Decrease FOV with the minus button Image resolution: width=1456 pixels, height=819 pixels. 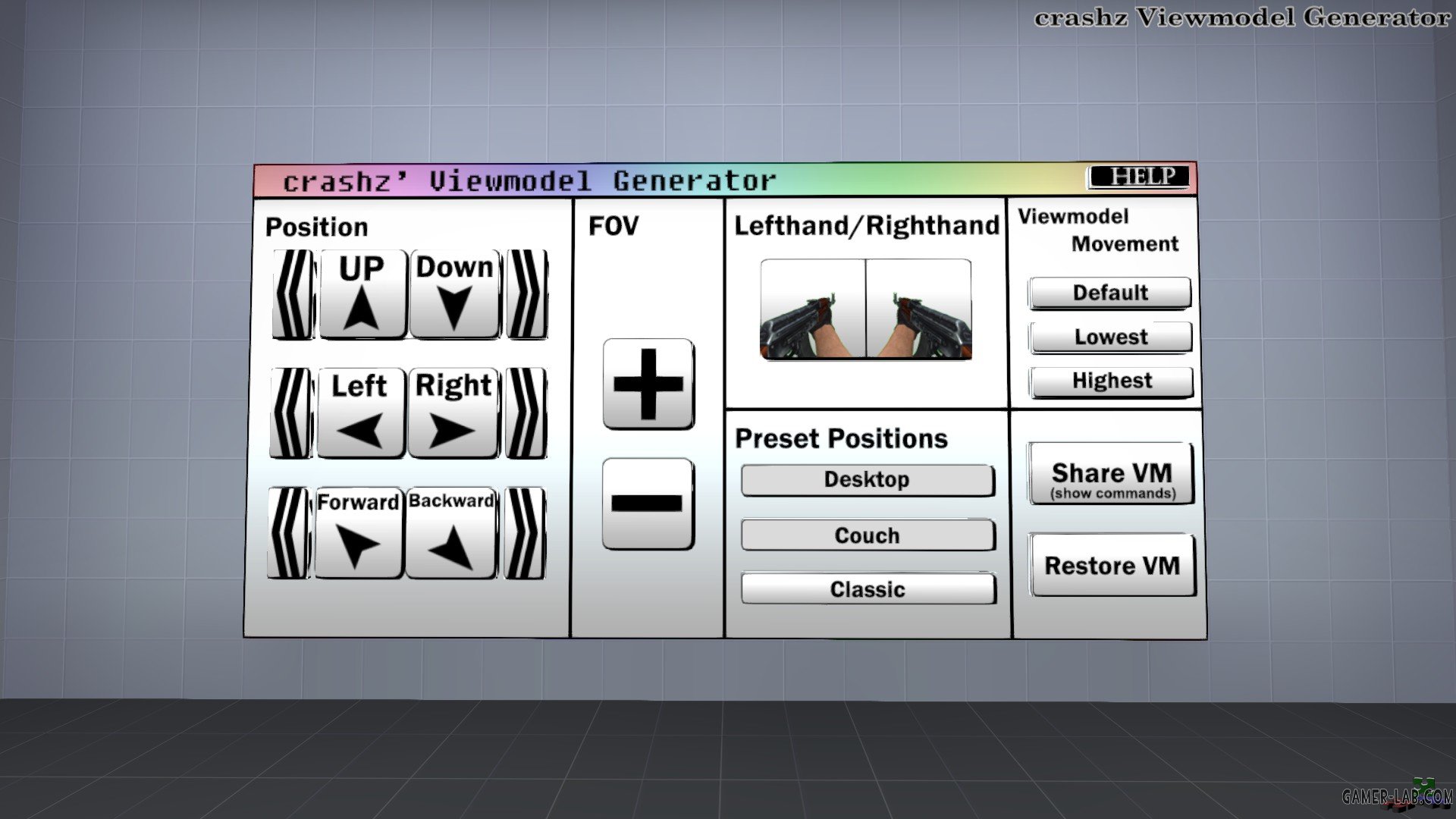(x=648, y=504)
